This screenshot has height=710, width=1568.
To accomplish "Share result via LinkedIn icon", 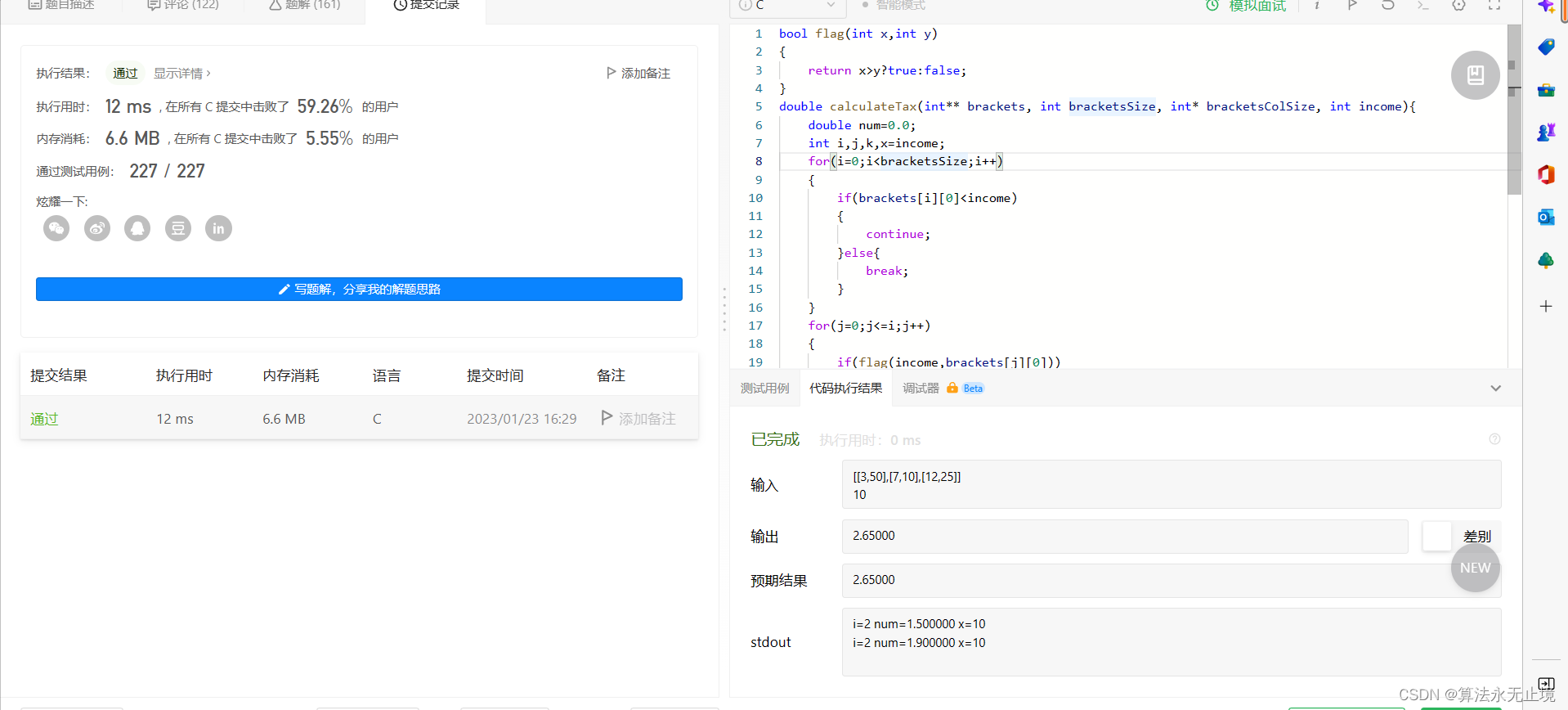I will [x=218, y=228].
